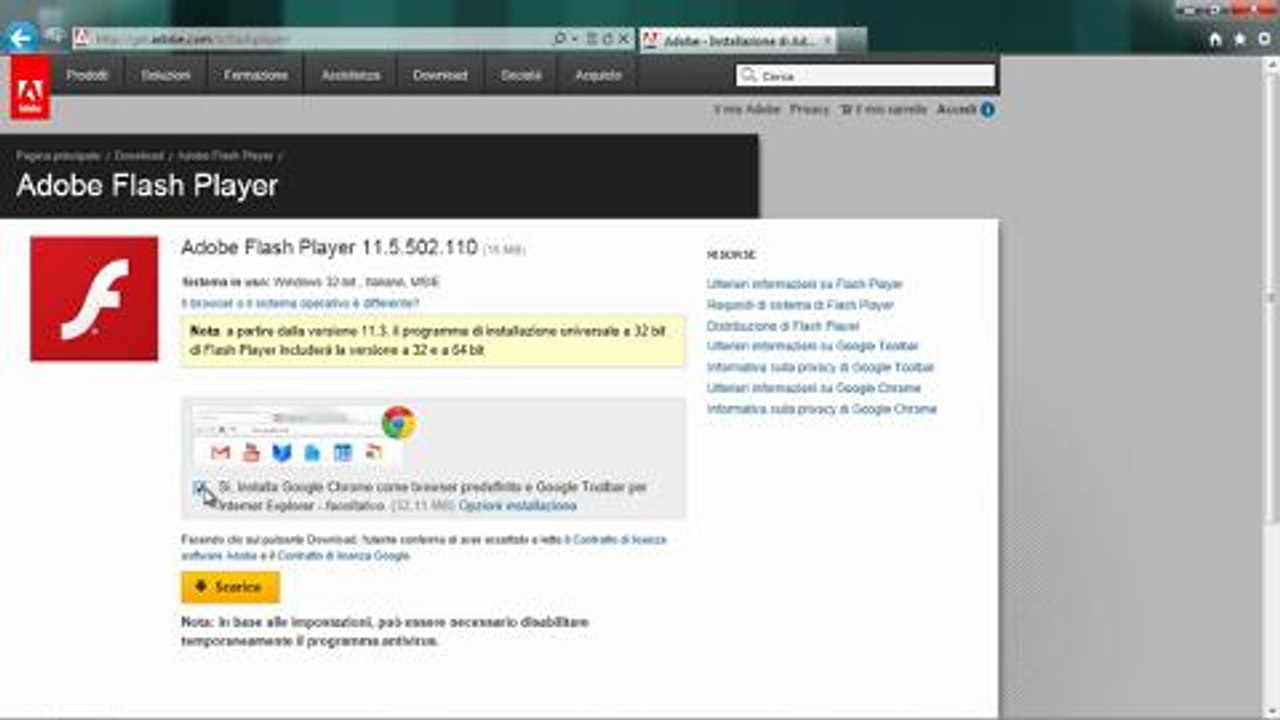Open the Privacy link in header
Viewport: 1280px width, 720px height.
(809, 109)
